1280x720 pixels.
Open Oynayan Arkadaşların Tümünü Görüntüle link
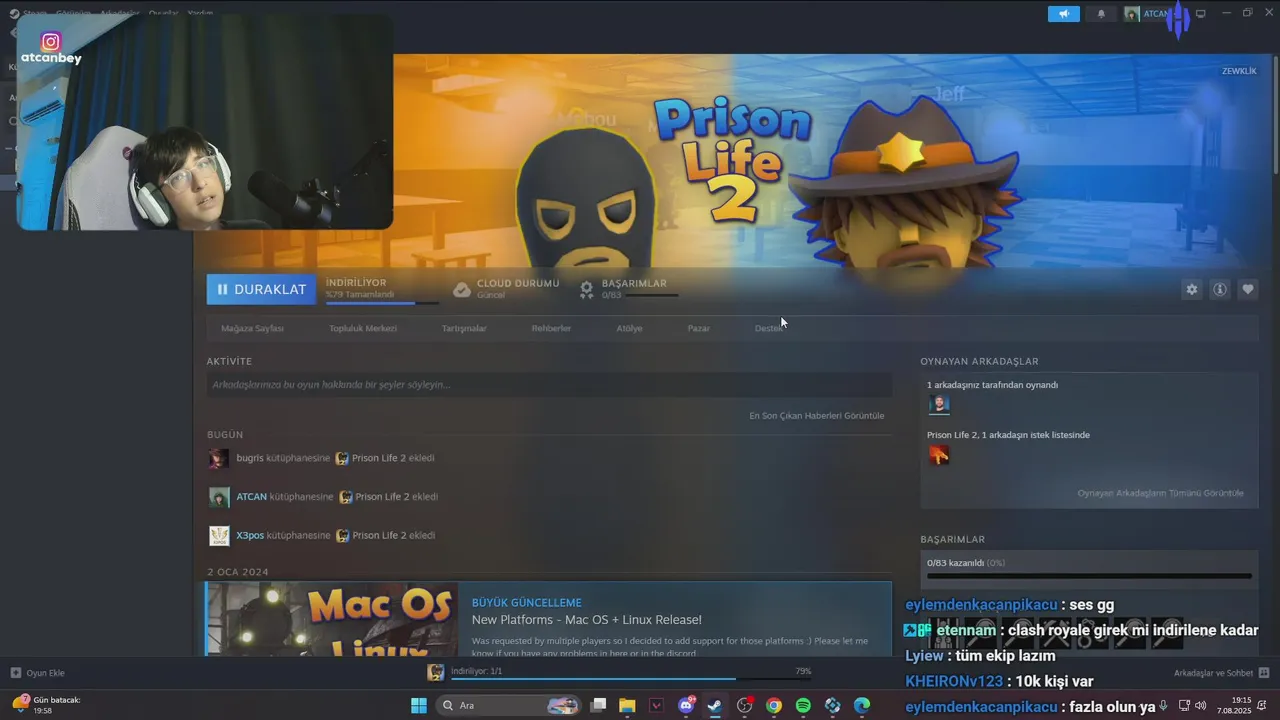(1160, 493)
